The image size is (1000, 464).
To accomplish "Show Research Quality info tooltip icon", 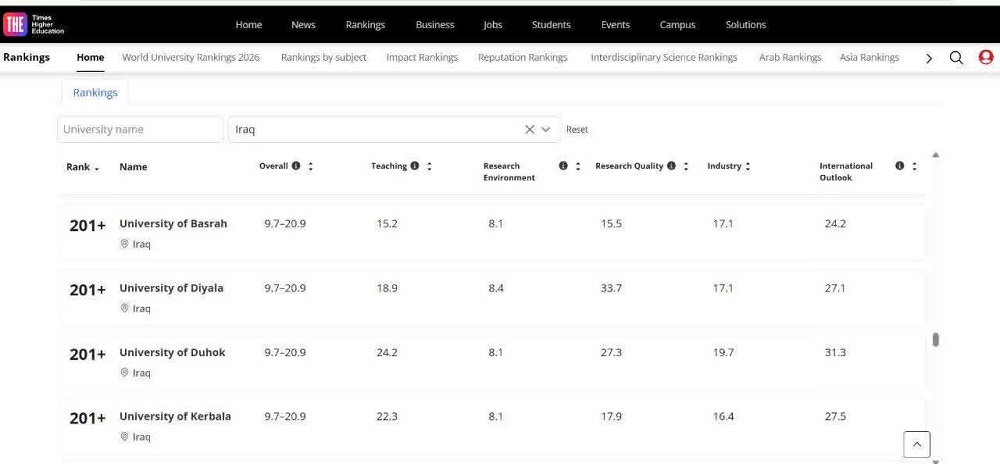I will (x=671, y=166).
